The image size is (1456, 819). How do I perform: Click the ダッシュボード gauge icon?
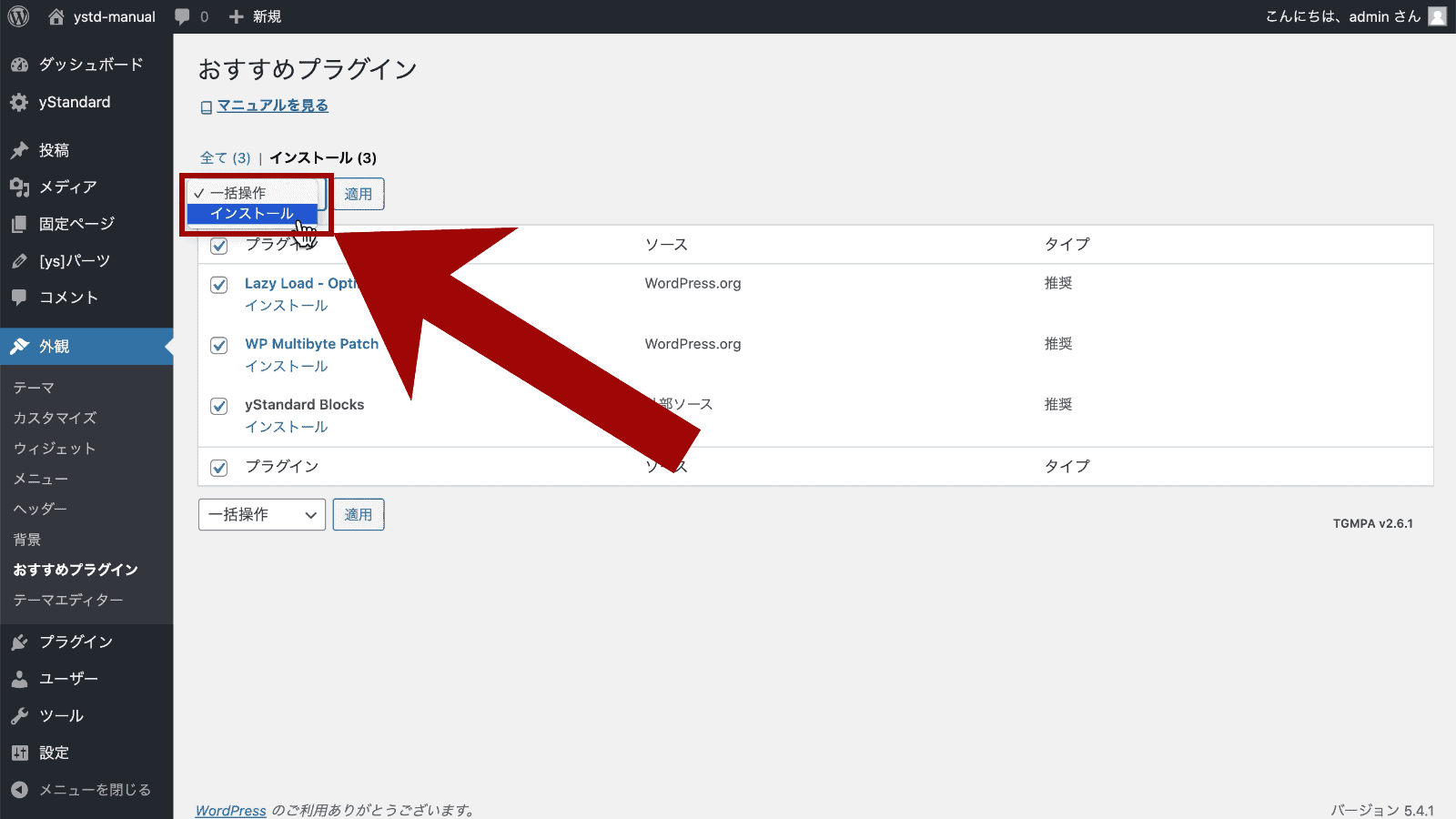point(19,65)
